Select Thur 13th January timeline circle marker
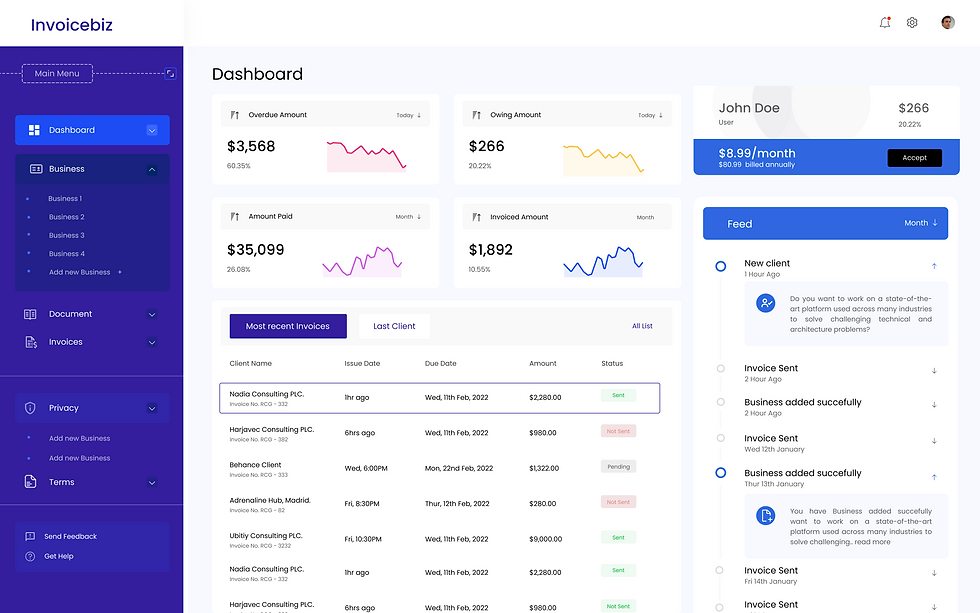Viewport: 980px width, 613px height. (721, 472)
